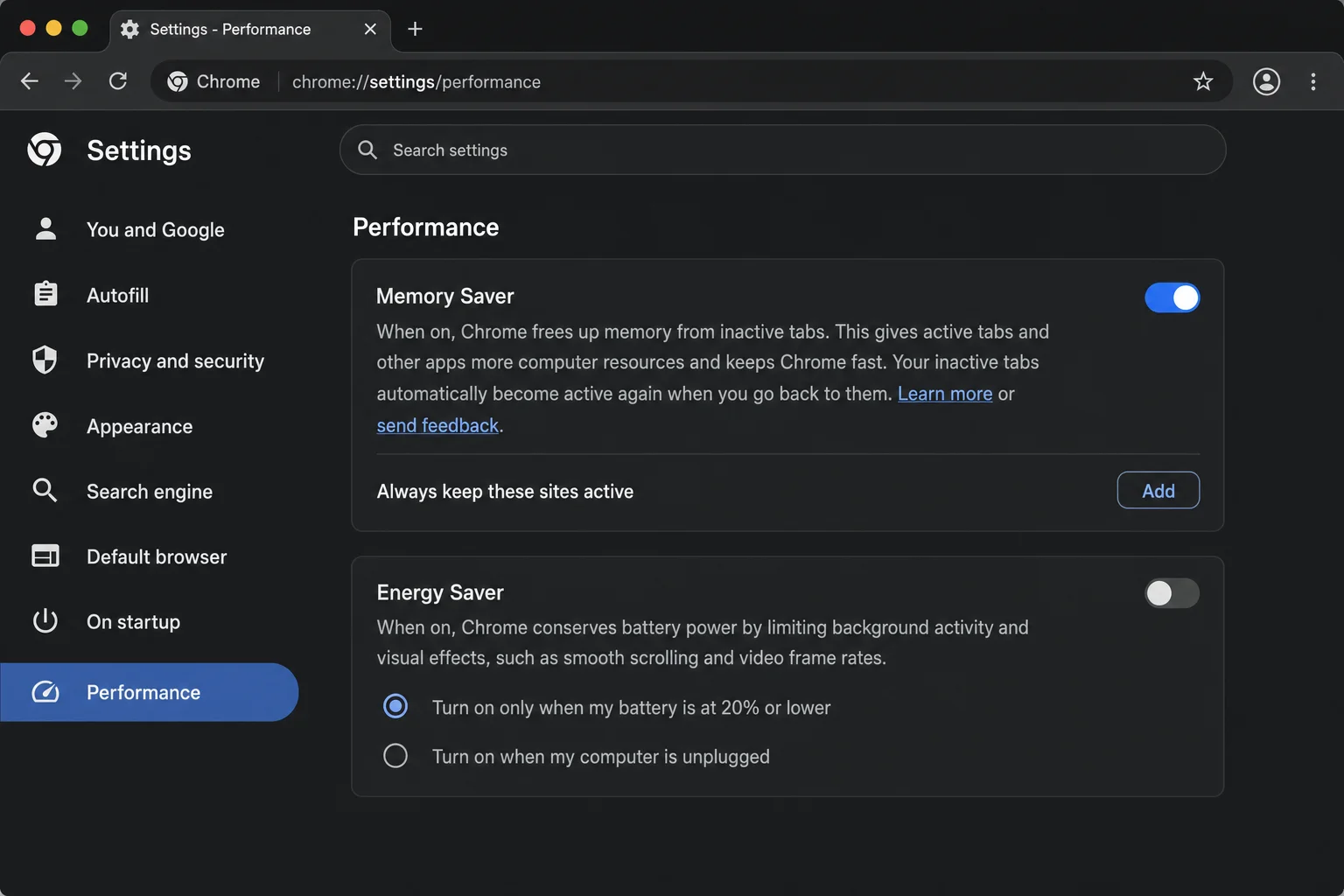1344x896 pixels.
Task: Select Turn on when computer is unplugged
Action: click(395, 755)
